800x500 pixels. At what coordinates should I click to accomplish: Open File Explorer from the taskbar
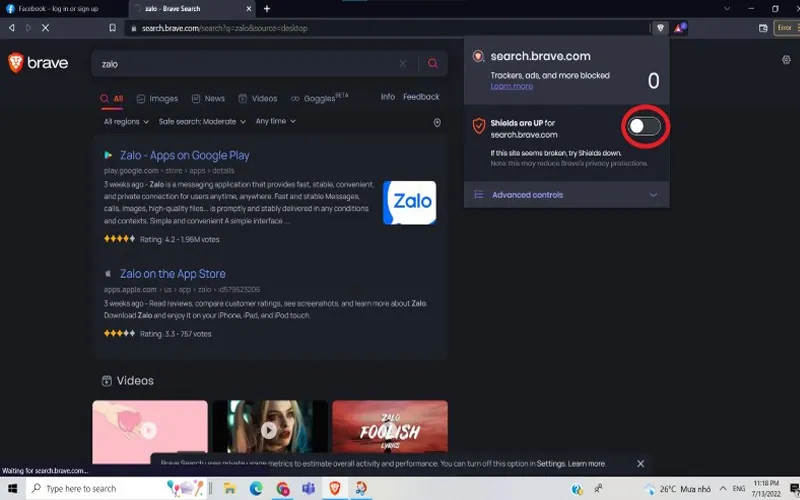click(230, 488)
